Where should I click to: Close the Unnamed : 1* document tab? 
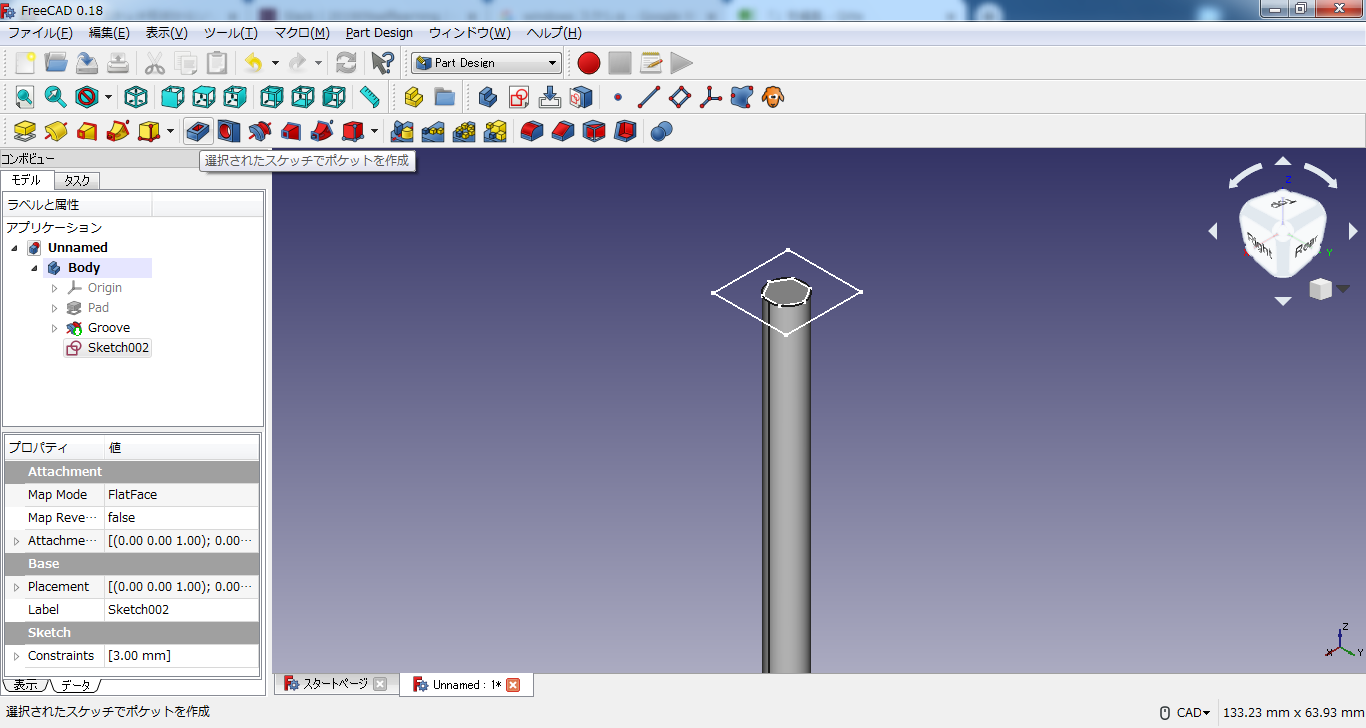click(x=513, y=685)
